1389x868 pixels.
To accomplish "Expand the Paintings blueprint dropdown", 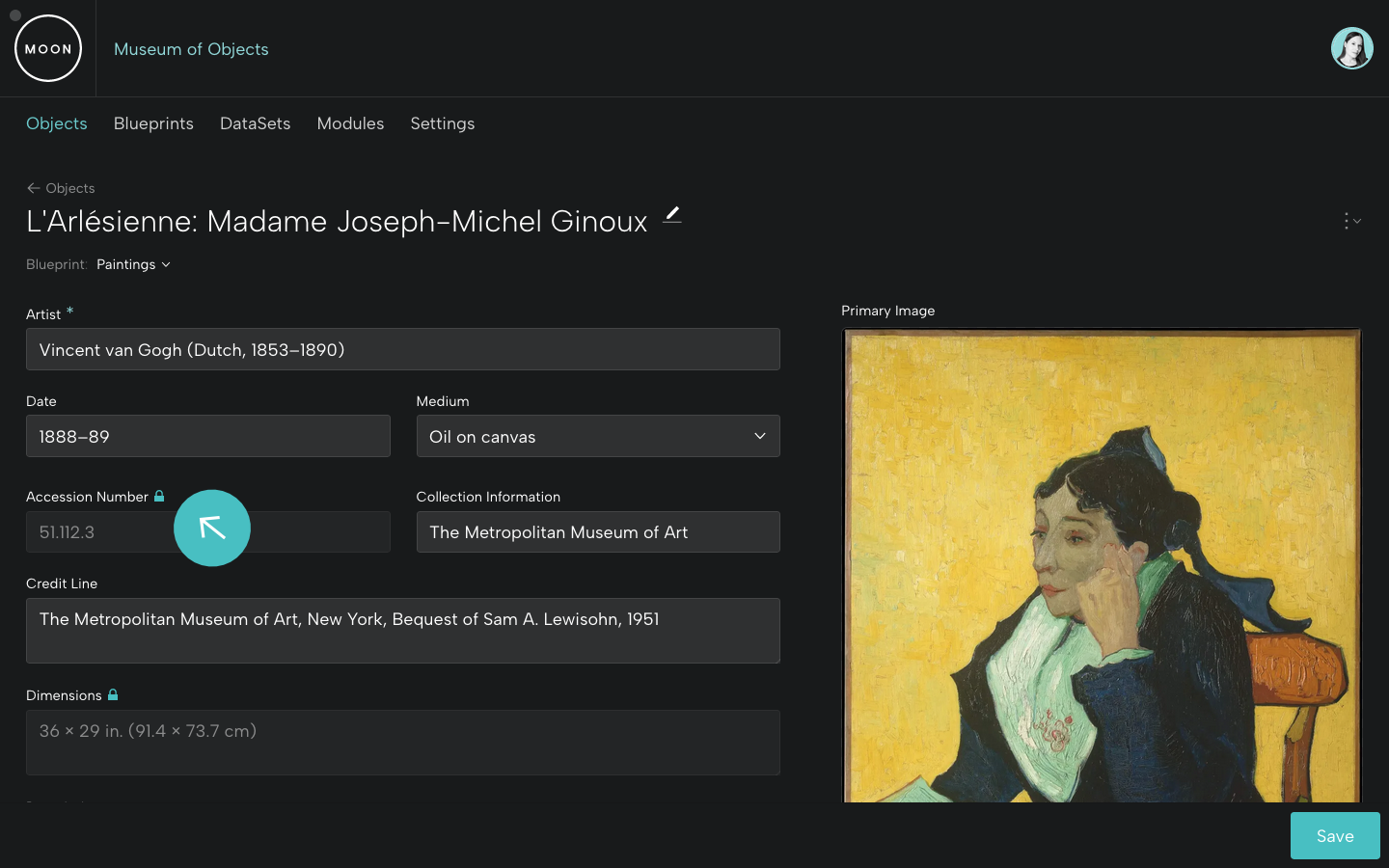I will click(x=133, y=264).
